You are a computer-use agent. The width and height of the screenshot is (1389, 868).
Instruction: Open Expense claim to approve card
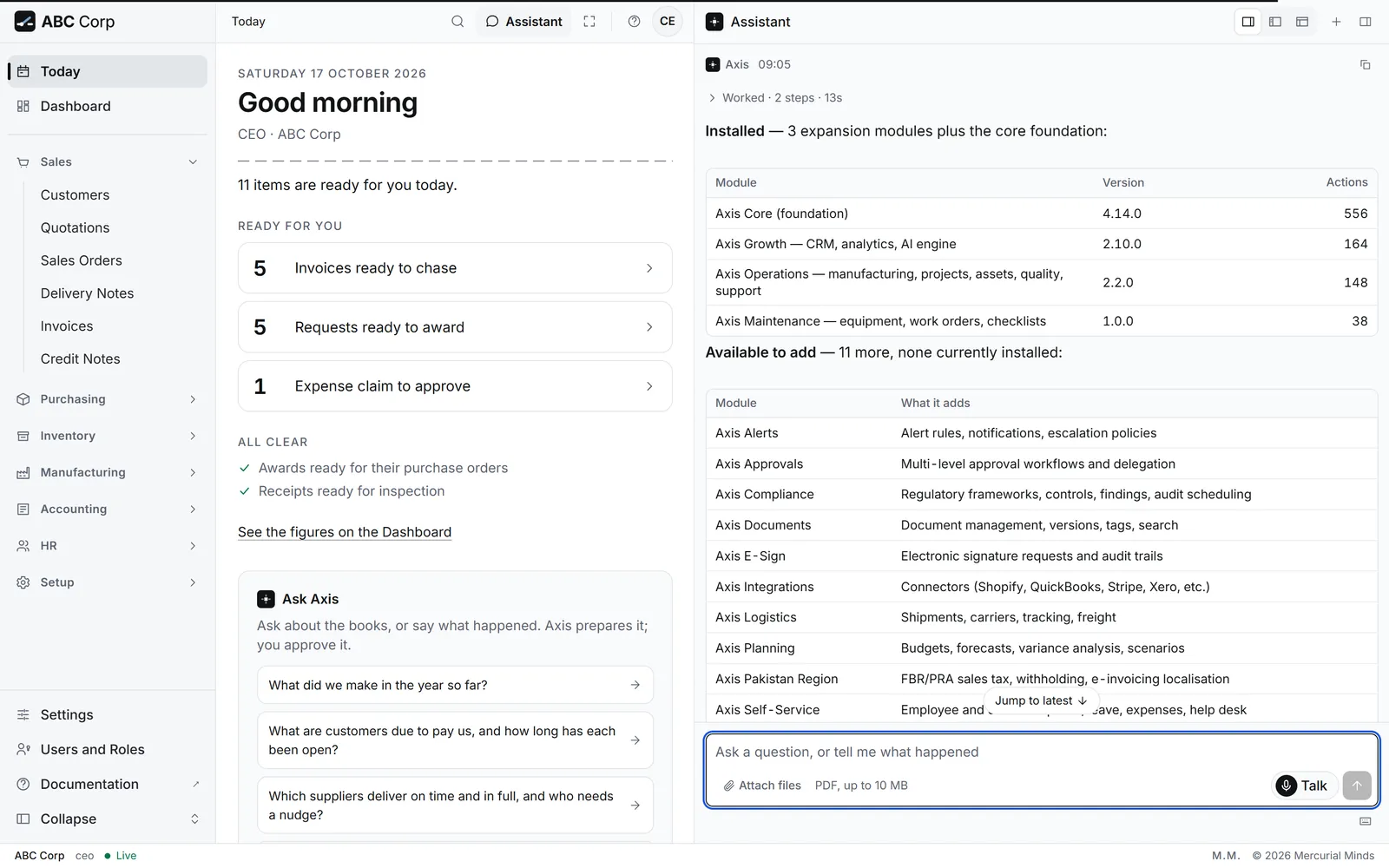click(455, 386)
